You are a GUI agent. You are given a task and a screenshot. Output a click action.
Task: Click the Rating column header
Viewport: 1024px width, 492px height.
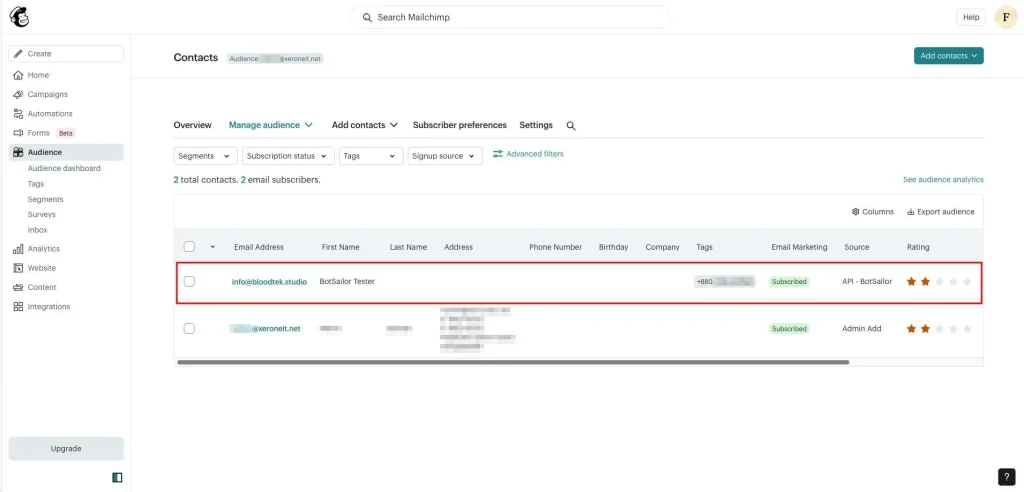click(918, 247)
